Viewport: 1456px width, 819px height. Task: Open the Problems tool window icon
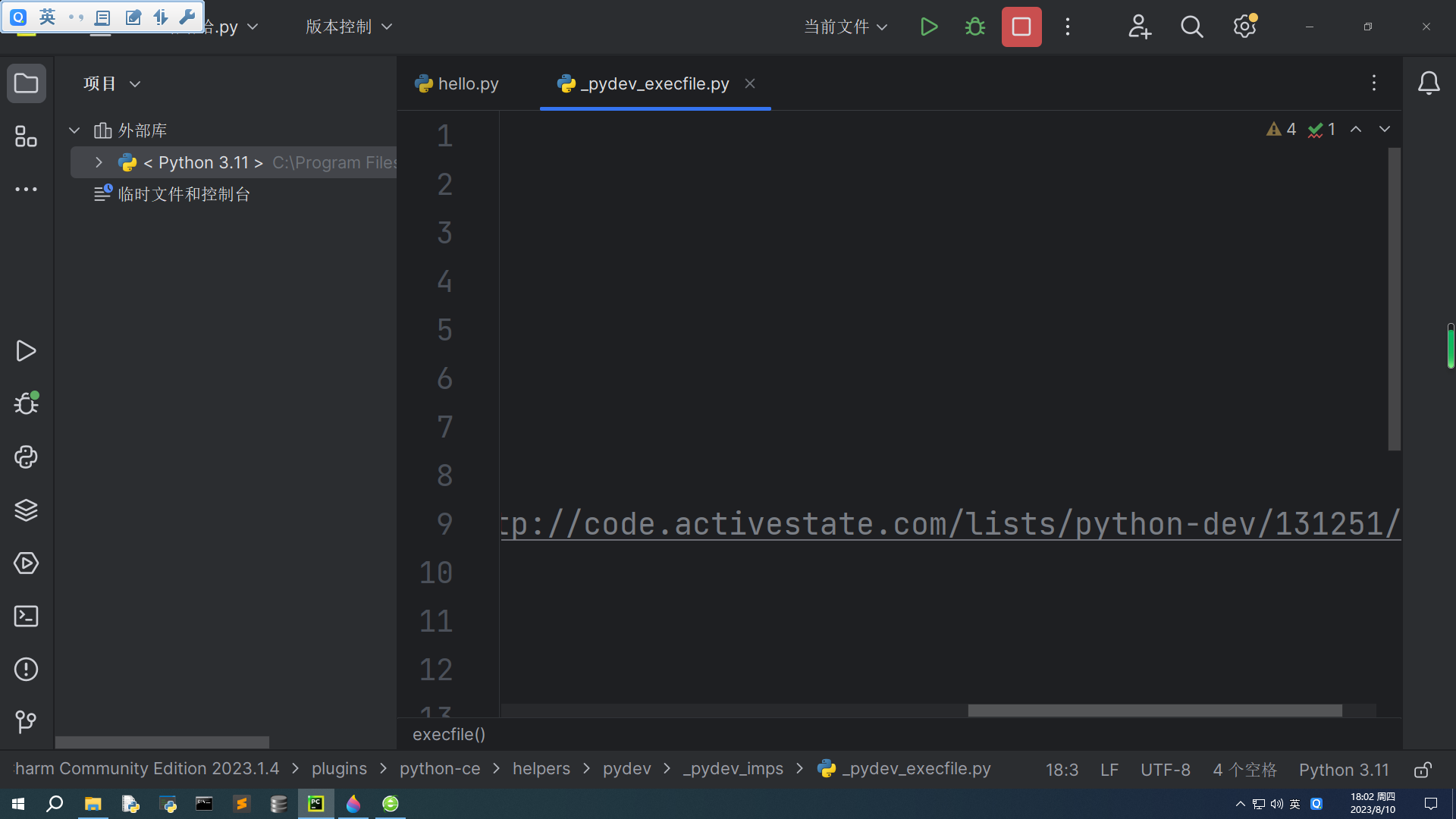click(x=27, y=670)
